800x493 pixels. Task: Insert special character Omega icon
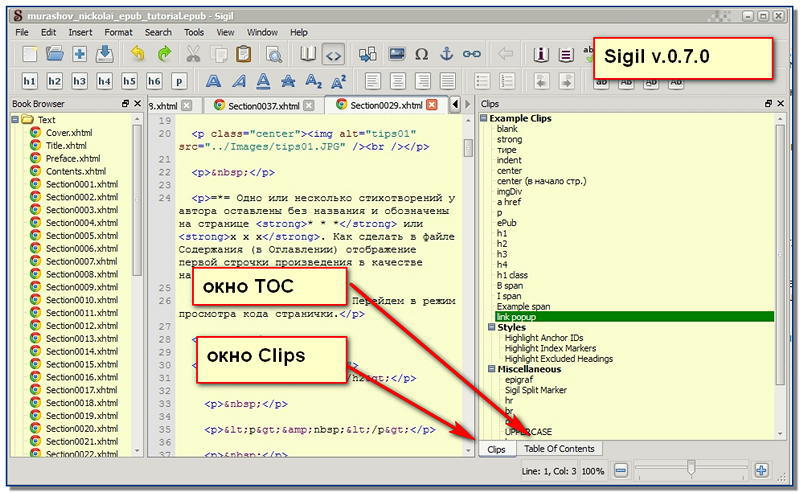(x=421, y=54)
